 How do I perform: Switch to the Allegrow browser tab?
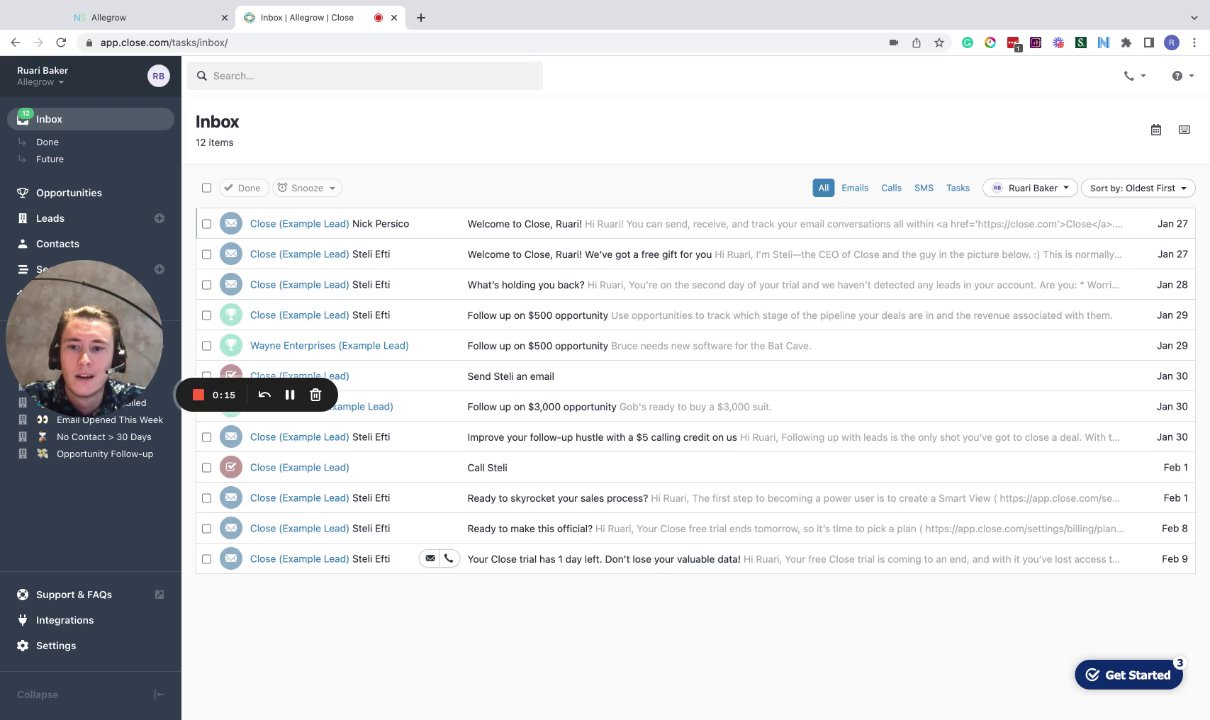point(150,17)
